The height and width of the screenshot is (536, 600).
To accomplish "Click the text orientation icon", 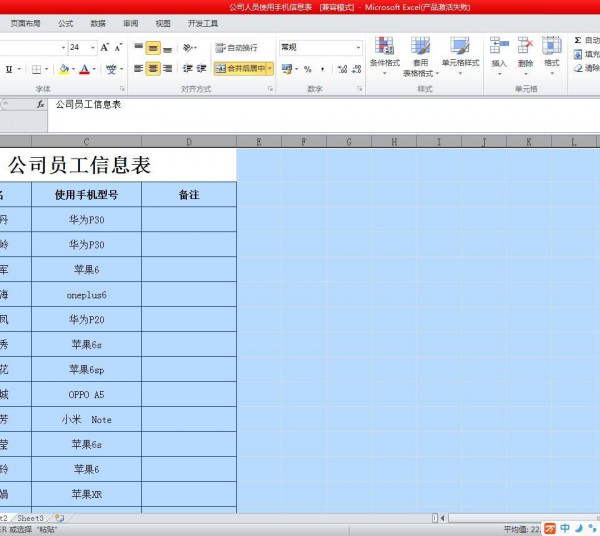I will (190, 48).
